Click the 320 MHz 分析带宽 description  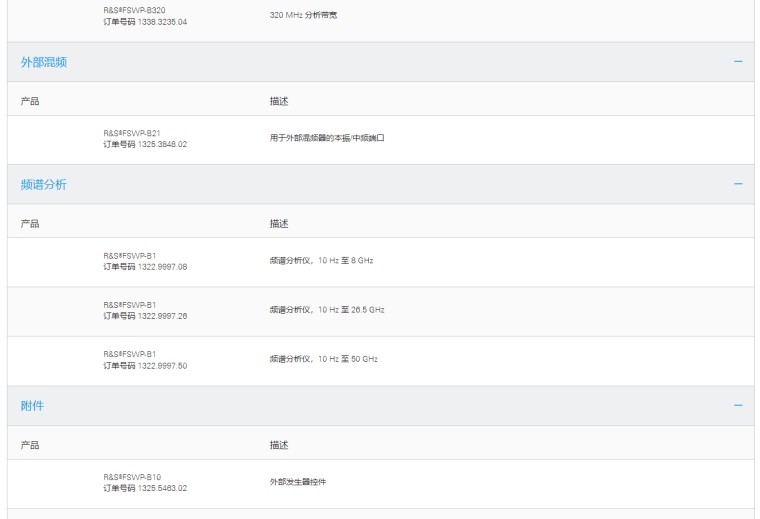[x=303, y=15]
